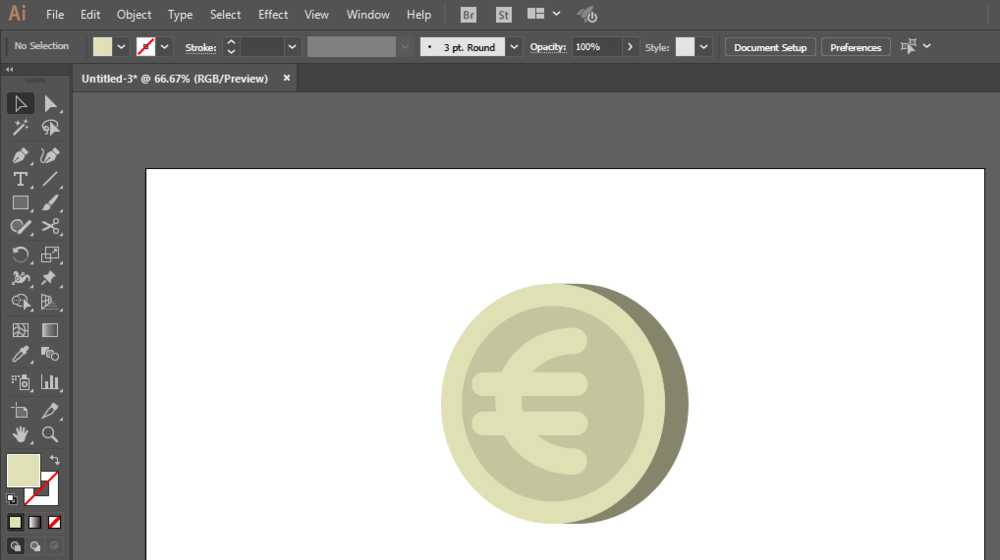Open Adobe Bridge via Br icon
The height and width of the screenshot is (560, 1000).
(468, 15)
